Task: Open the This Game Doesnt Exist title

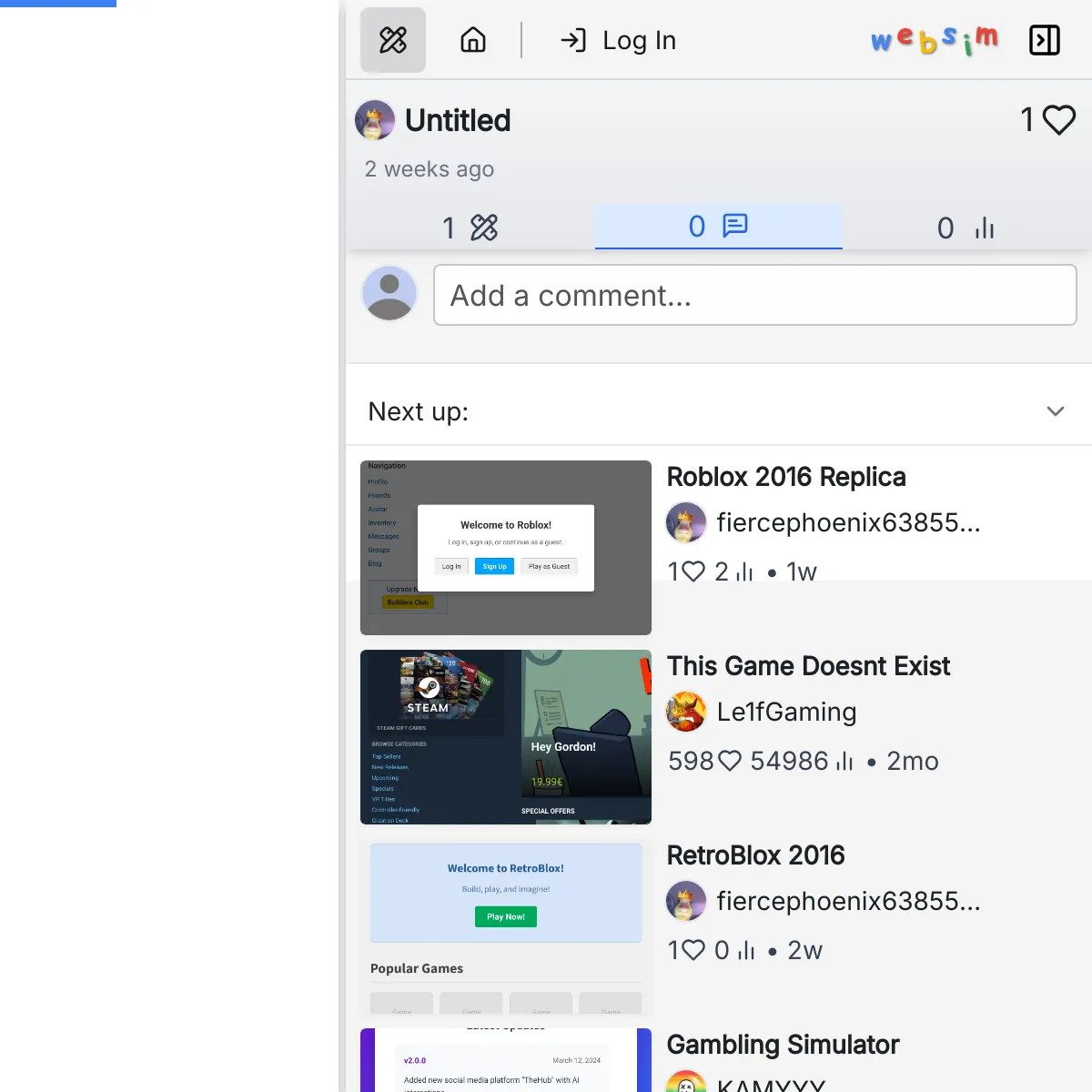Action: tap(808, 666)
